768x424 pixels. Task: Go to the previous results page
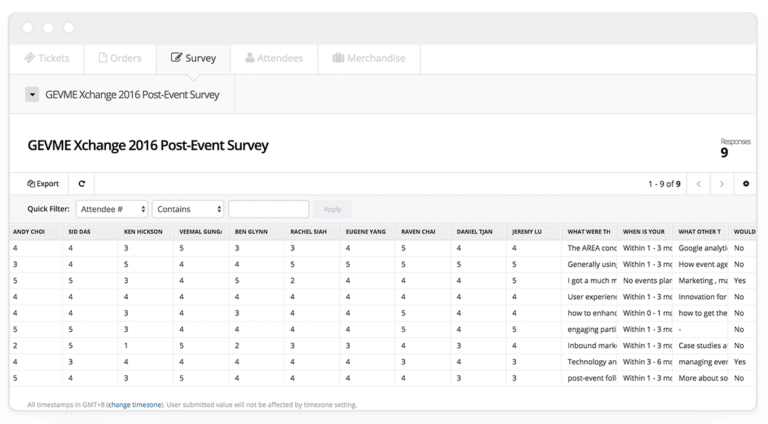(698, 184)
